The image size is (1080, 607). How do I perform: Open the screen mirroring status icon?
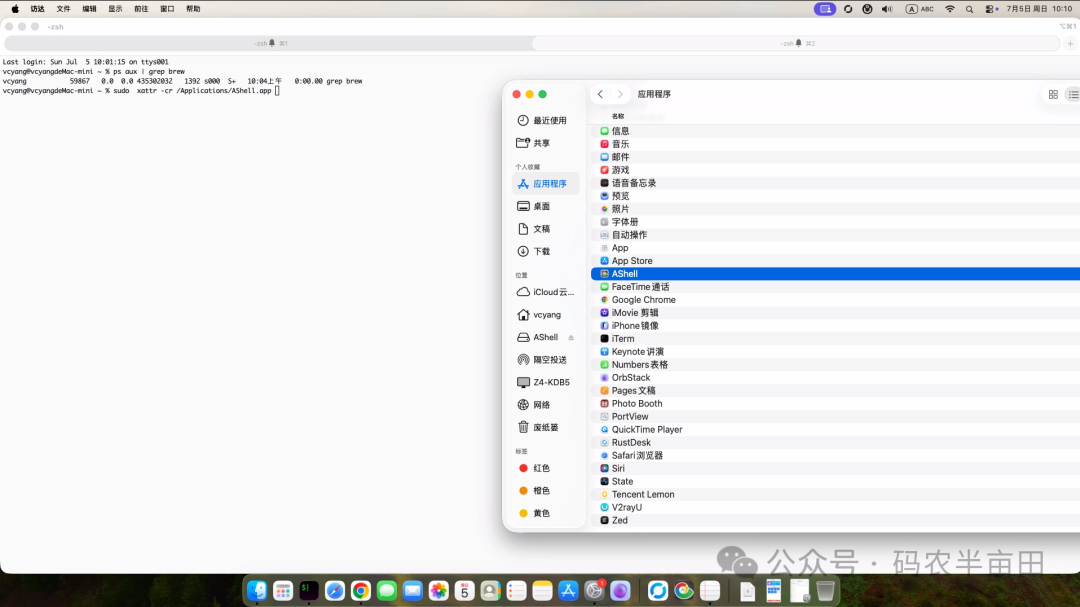click(824, 9)
